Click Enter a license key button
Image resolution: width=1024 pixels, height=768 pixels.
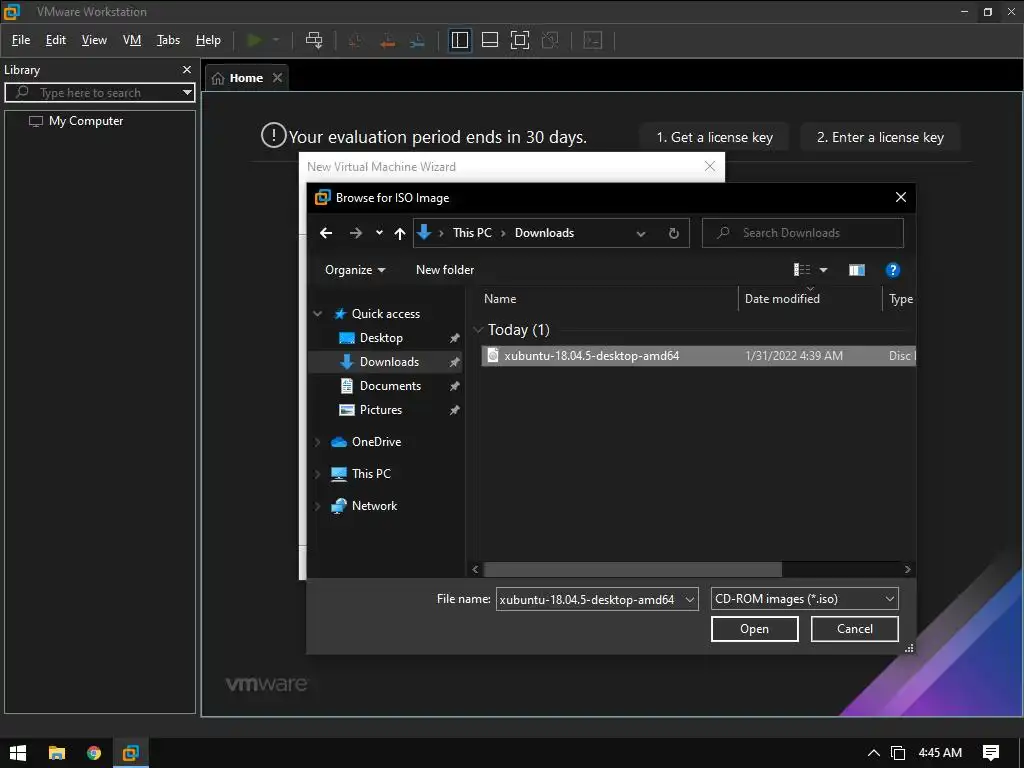click(880, 137)
